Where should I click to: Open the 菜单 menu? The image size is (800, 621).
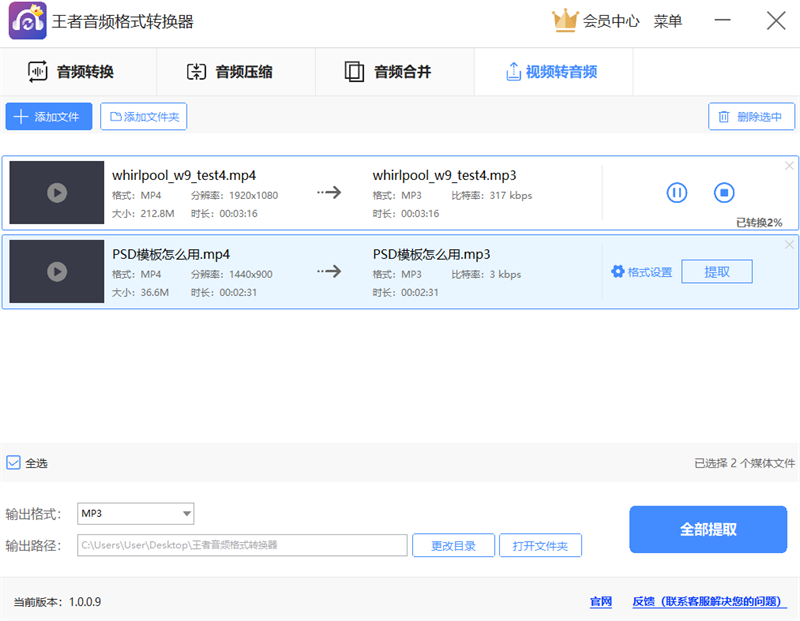pos(668,20)
